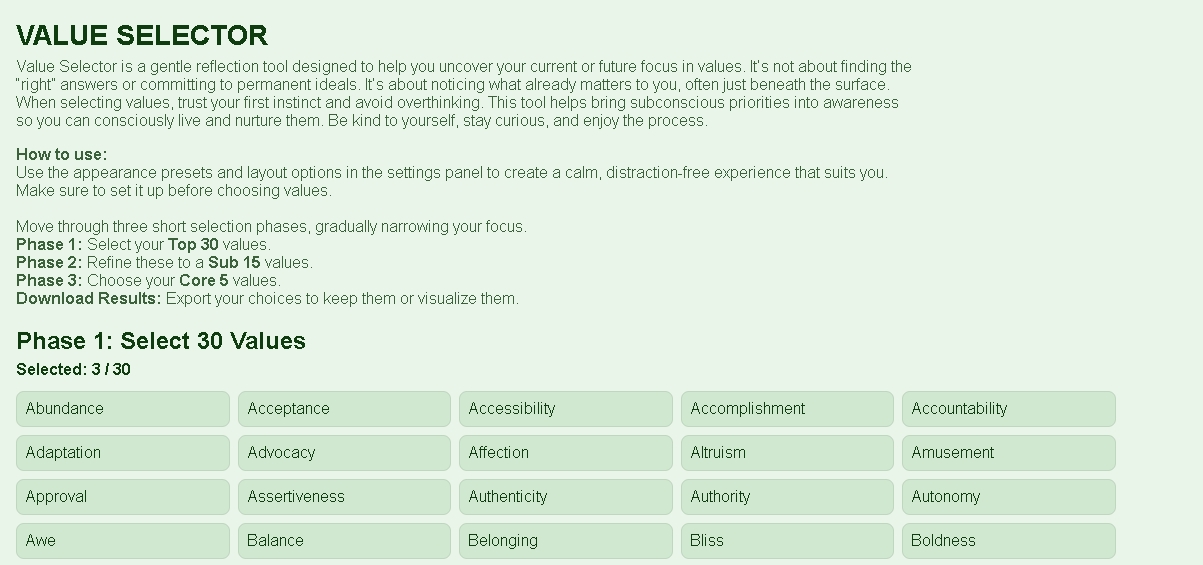Choose the Balance value button

[x=344, y=541]
